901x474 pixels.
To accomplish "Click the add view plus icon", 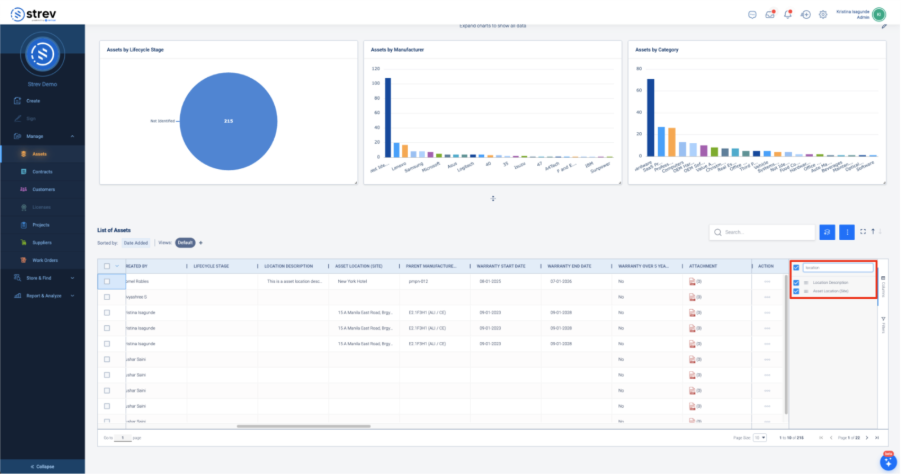I will [201, 242].
